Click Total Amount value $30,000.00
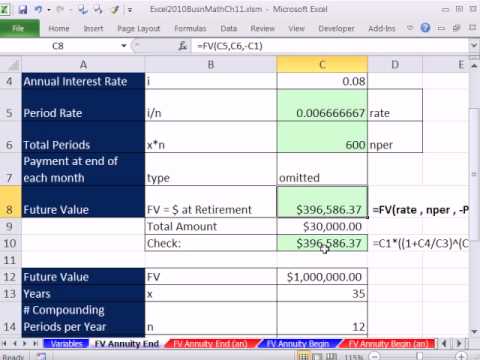This screenshot has height=360, width=480. tap(322, 227)
